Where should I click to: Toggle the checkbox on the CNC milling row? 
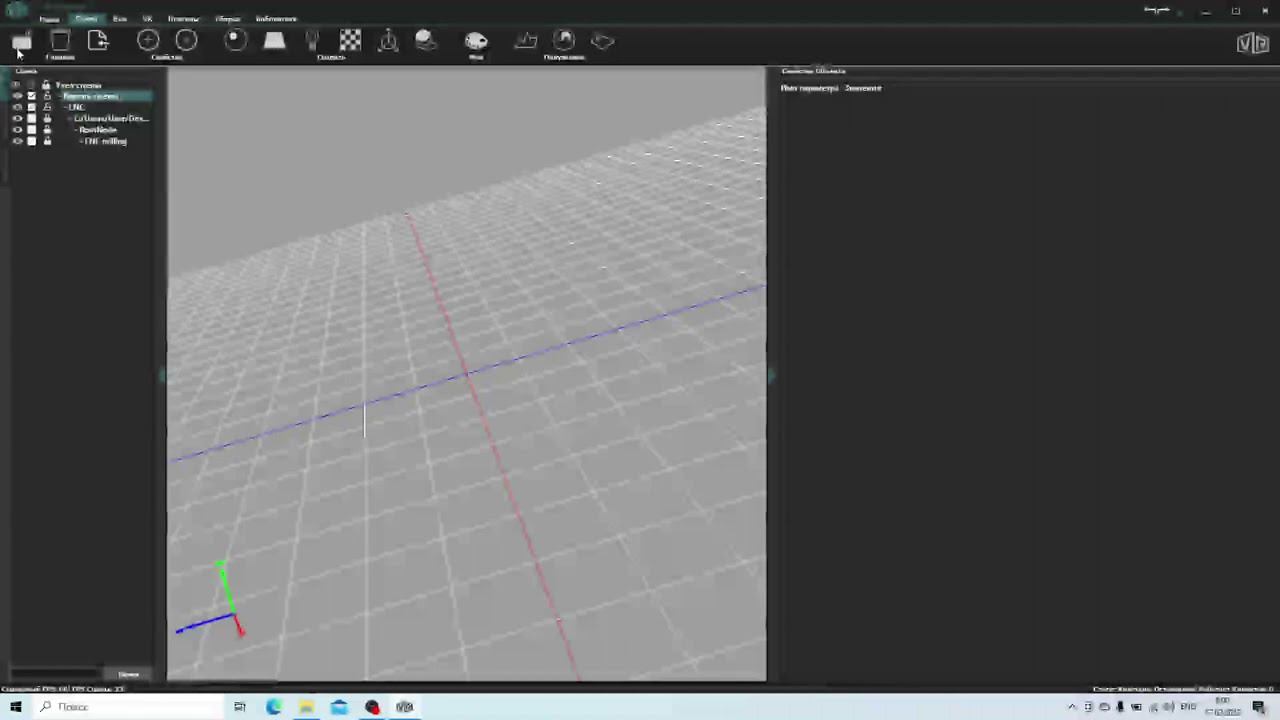click(x=32, y=141)
